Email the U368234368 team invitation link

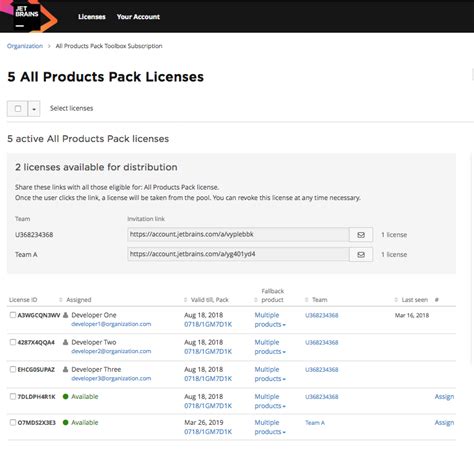click(361, 235)
